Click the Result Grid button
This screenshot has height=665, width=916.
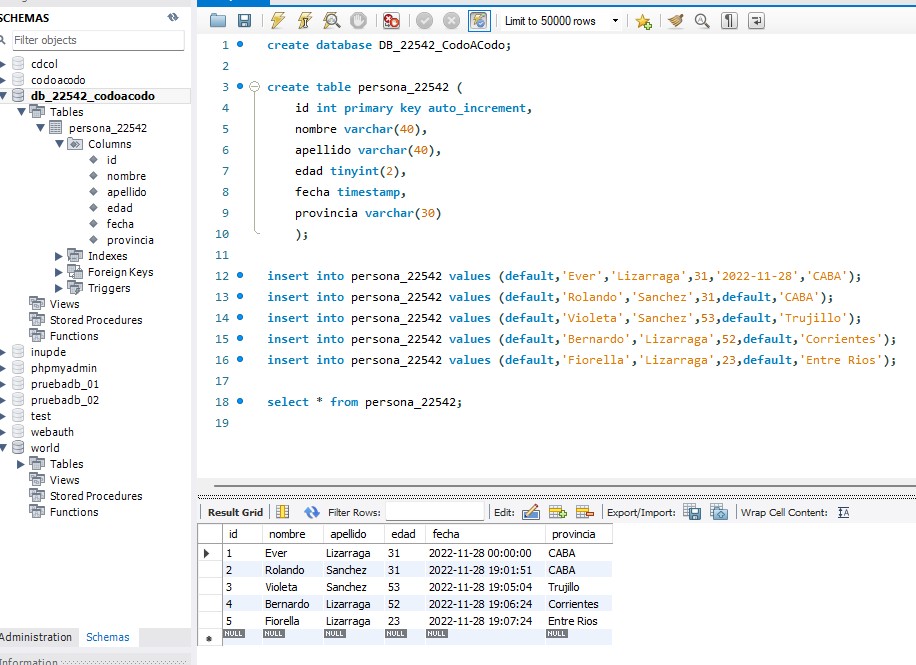click(x=235, y=512)
